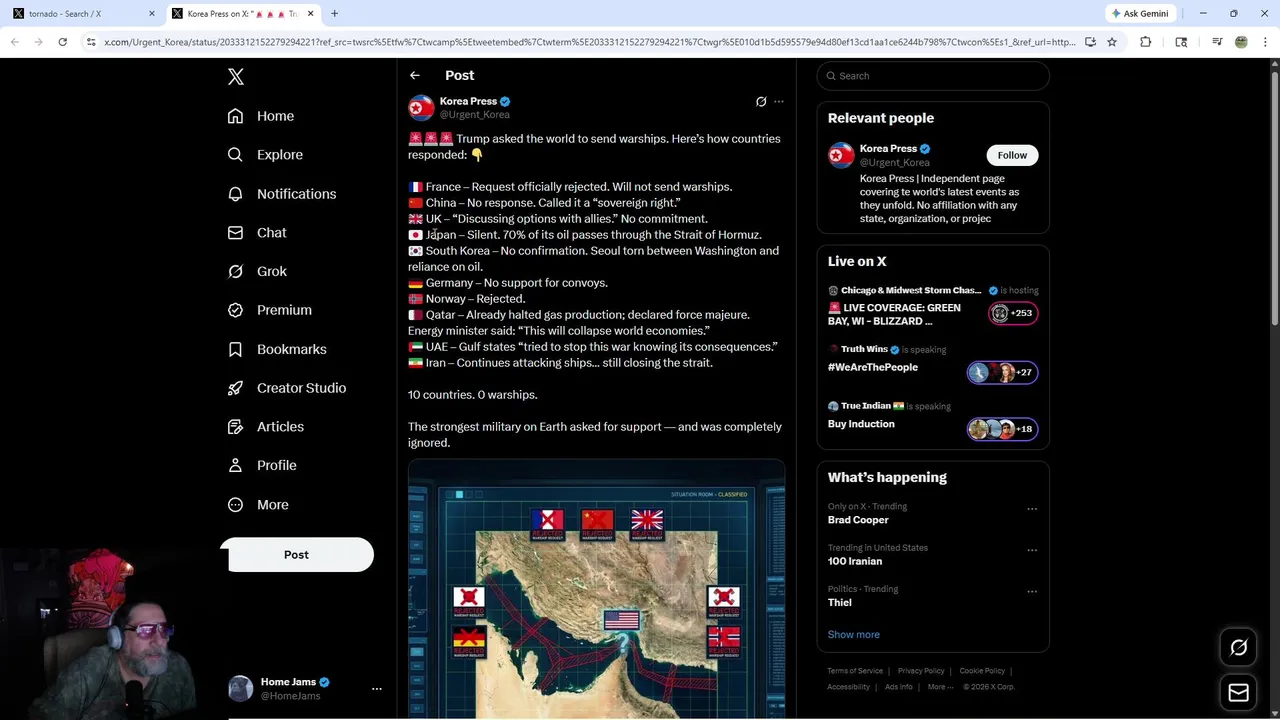Open the #WeAreThePeople live space
Image resolution: width=1280 pixels, height=720 pixels.
coord(873,367)
